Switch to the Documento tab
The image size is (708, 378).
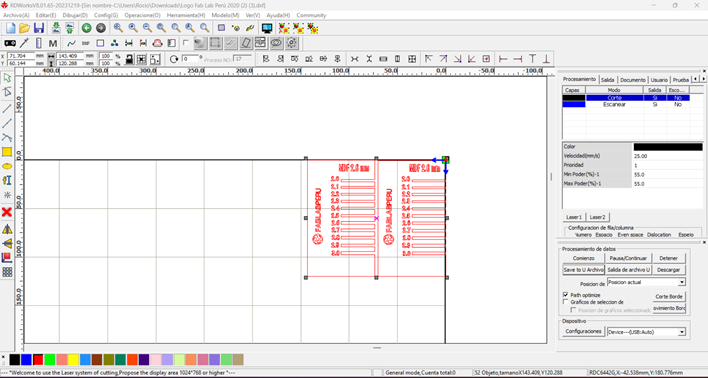coord(633,79)
